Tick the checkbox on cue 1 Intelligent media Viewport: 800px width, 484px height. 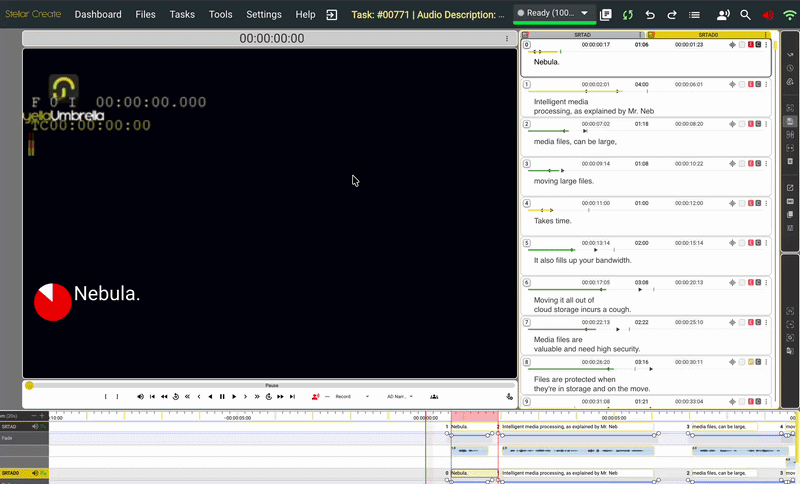(x=742, y=84)
